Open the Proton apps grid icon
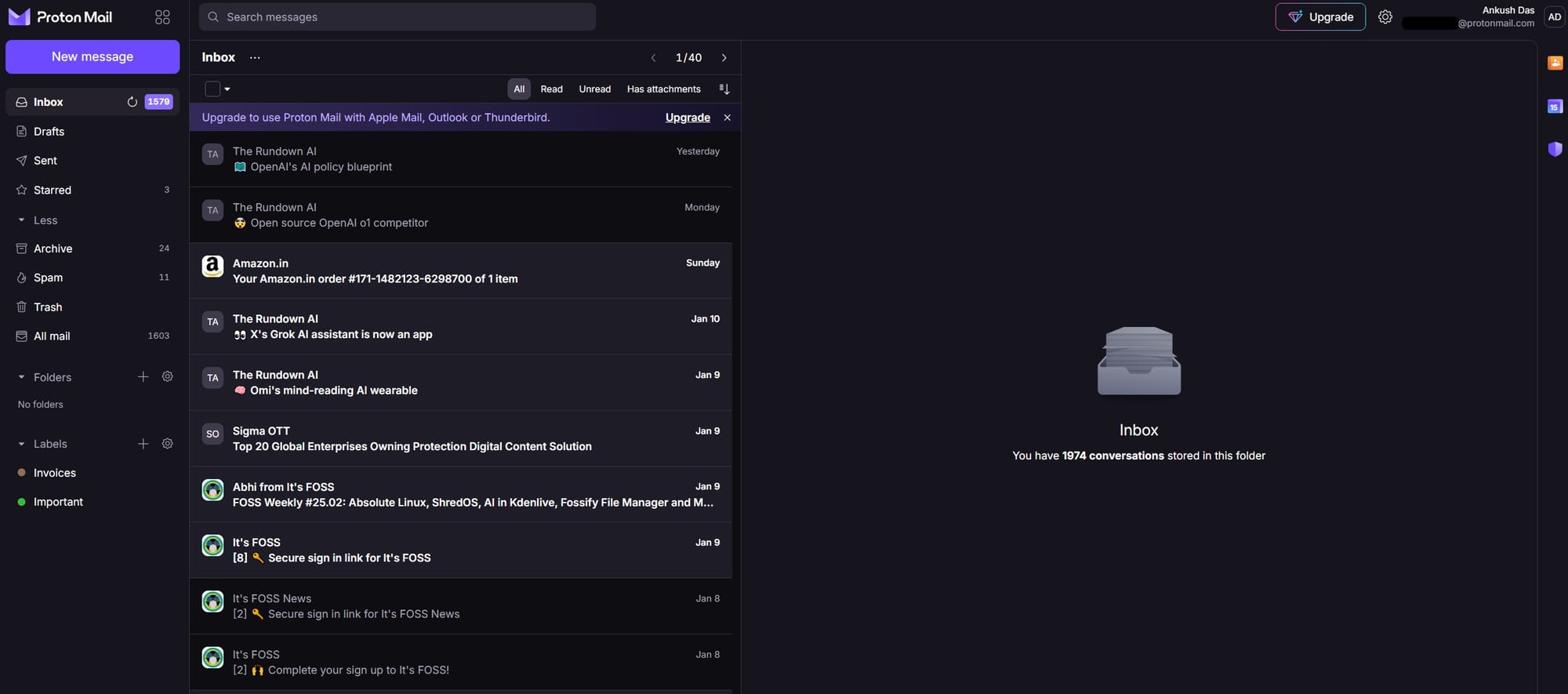Screen dimensions: 1568x694 162,17
